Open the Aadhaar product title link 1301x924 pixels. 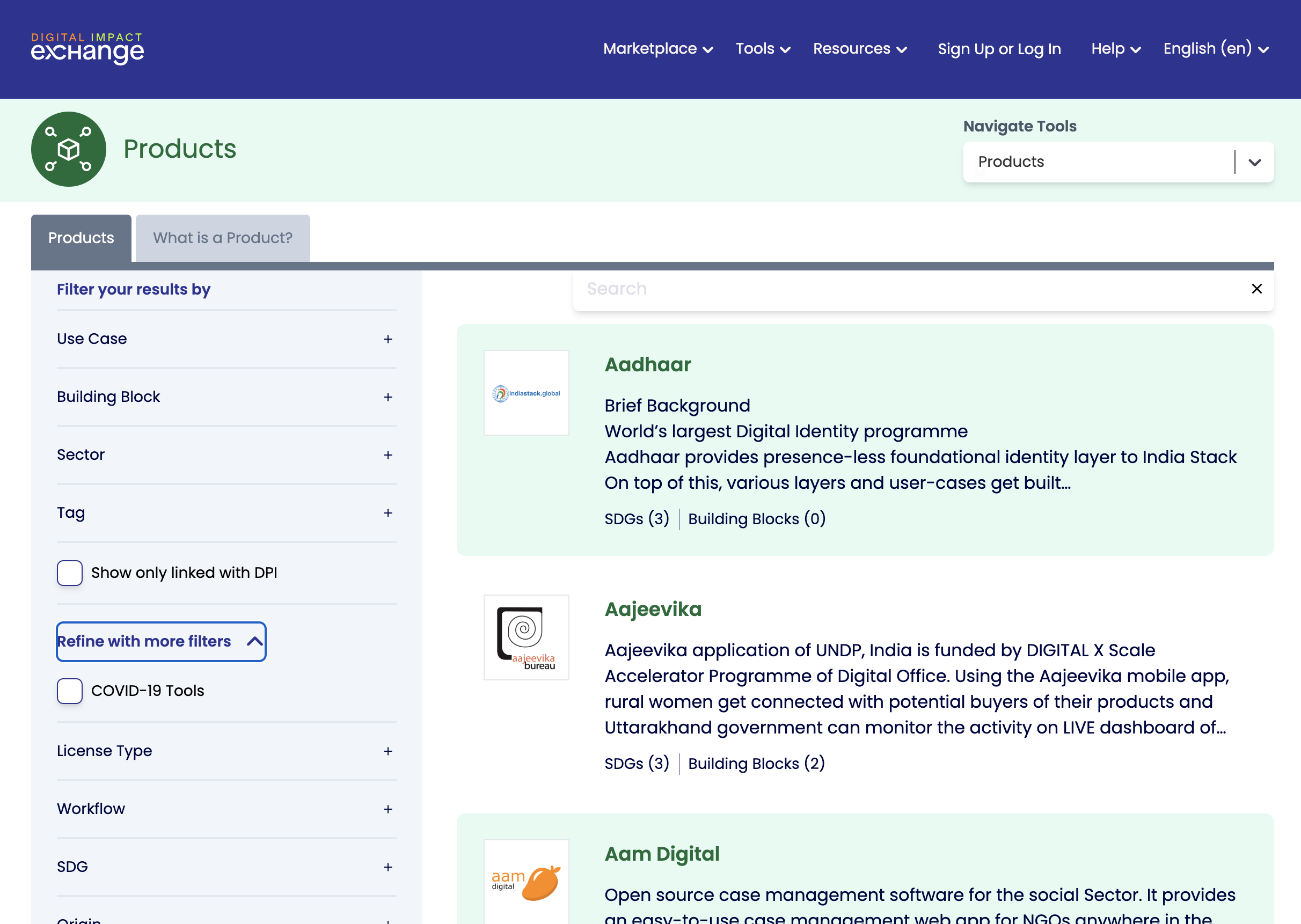point(648,365)
